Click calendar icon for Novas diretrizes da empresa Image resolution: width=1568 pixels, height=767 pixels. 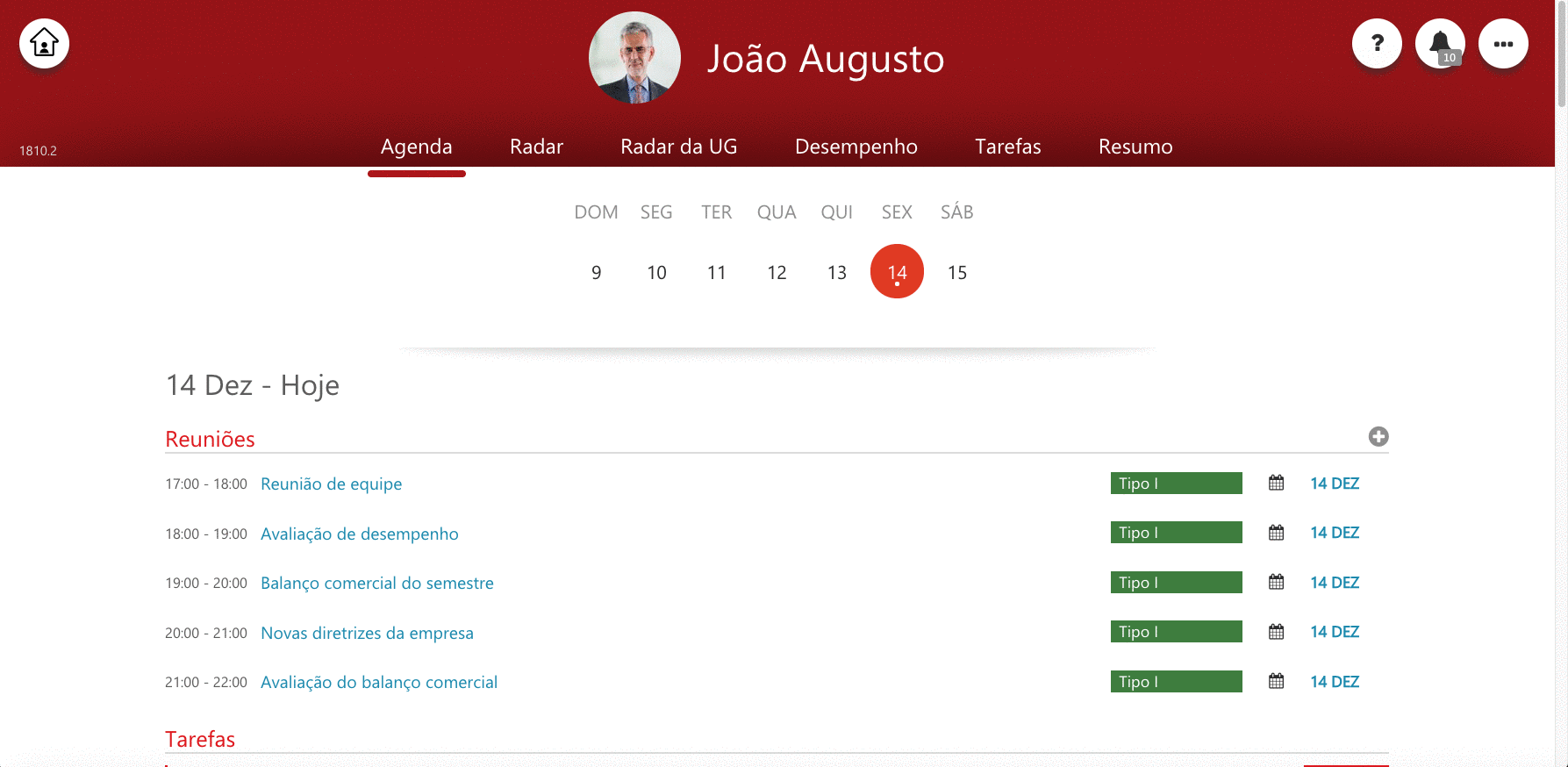tap(1277, 632)
